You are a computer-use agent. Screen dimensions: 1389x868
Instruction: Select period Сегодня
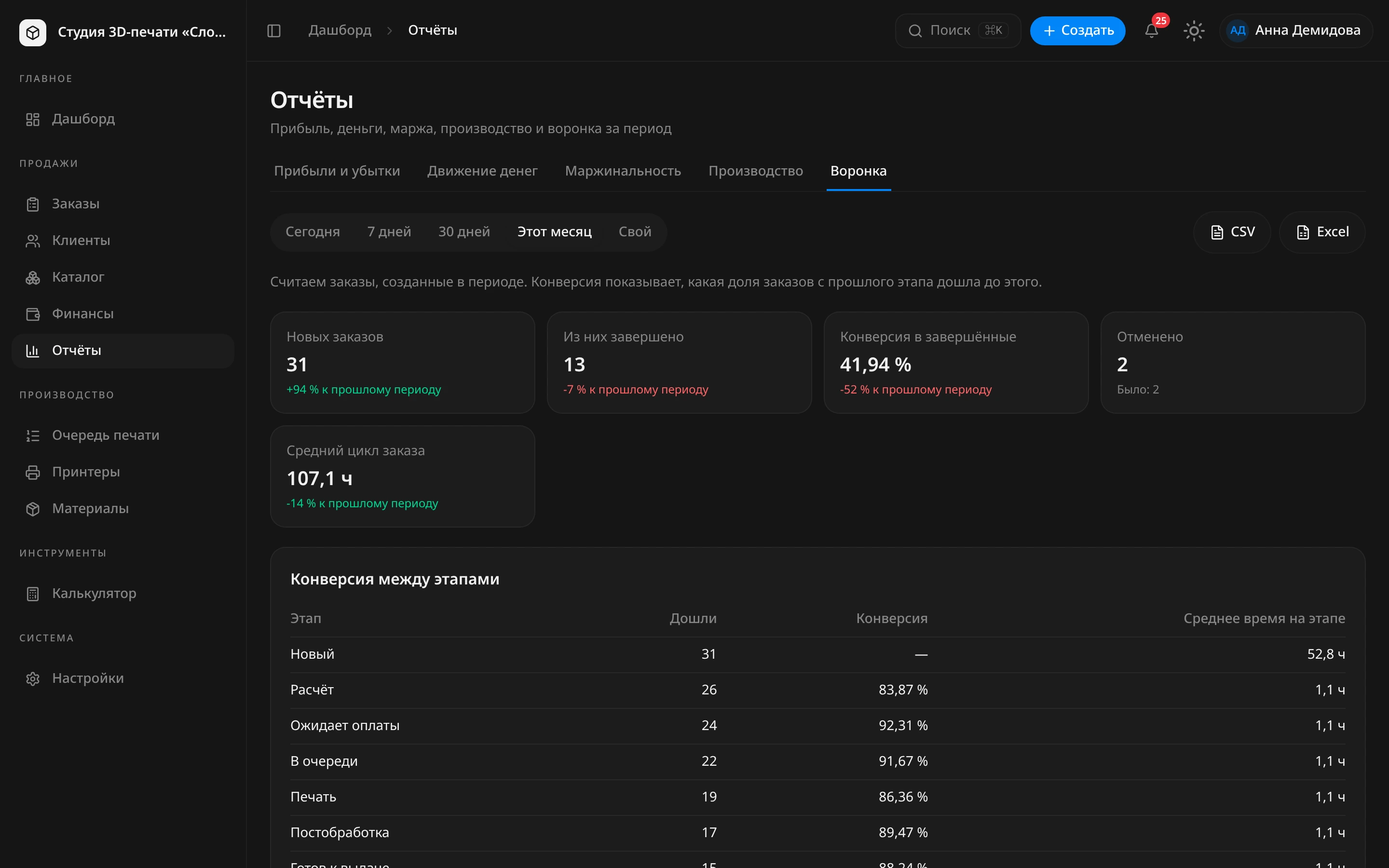click(313, 232)
